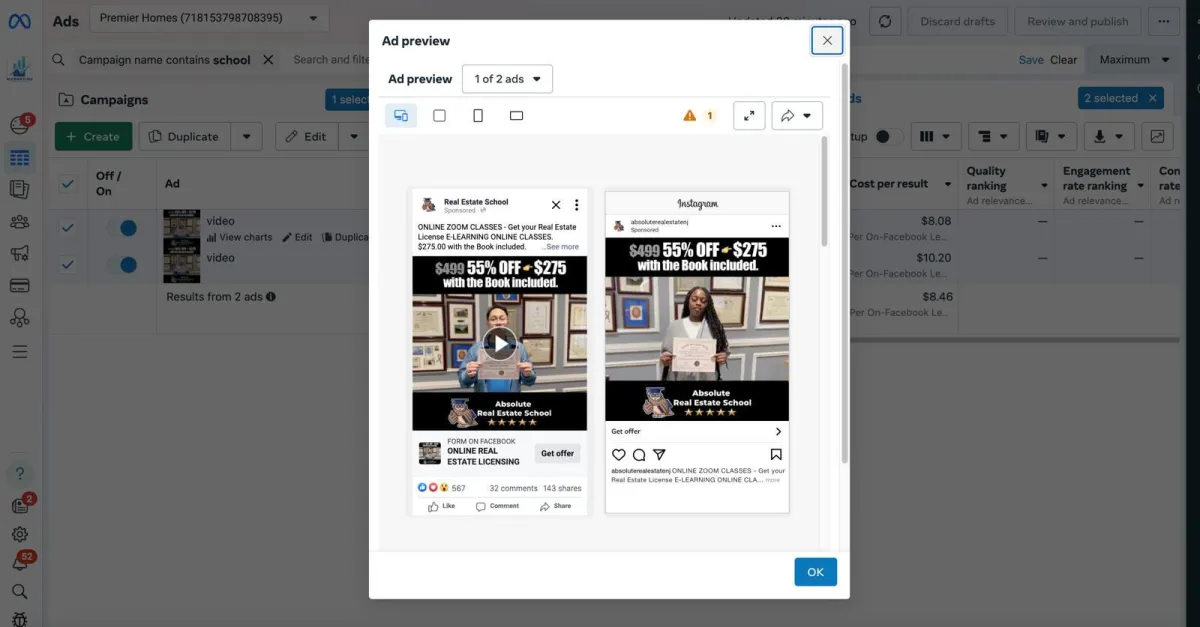The height and width of the screenshot is (627, 1200).
Task: Expand the ad preview to full screen
Action: tap(749, 116)
